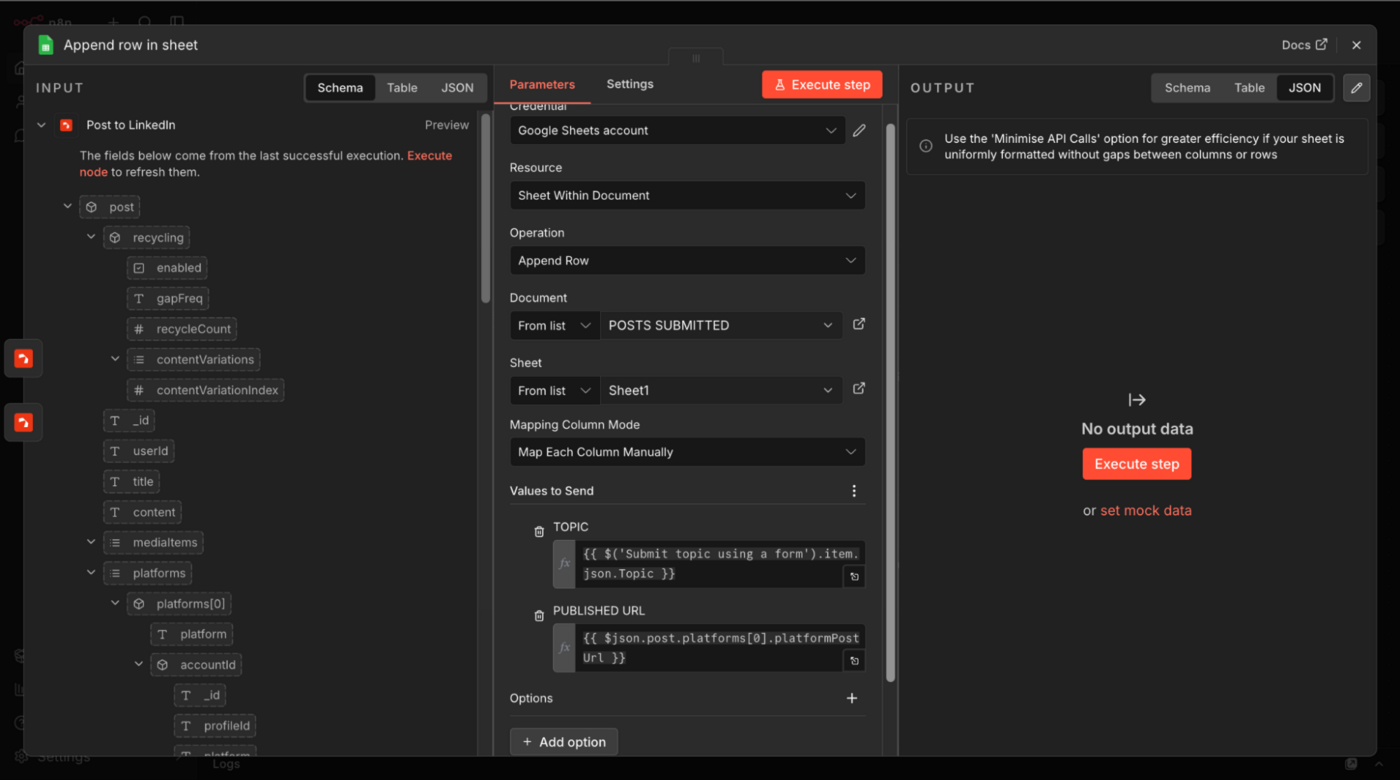
Task: Open POSTS SUBMITTED document in new tab icon
Action: pos(859,324)
